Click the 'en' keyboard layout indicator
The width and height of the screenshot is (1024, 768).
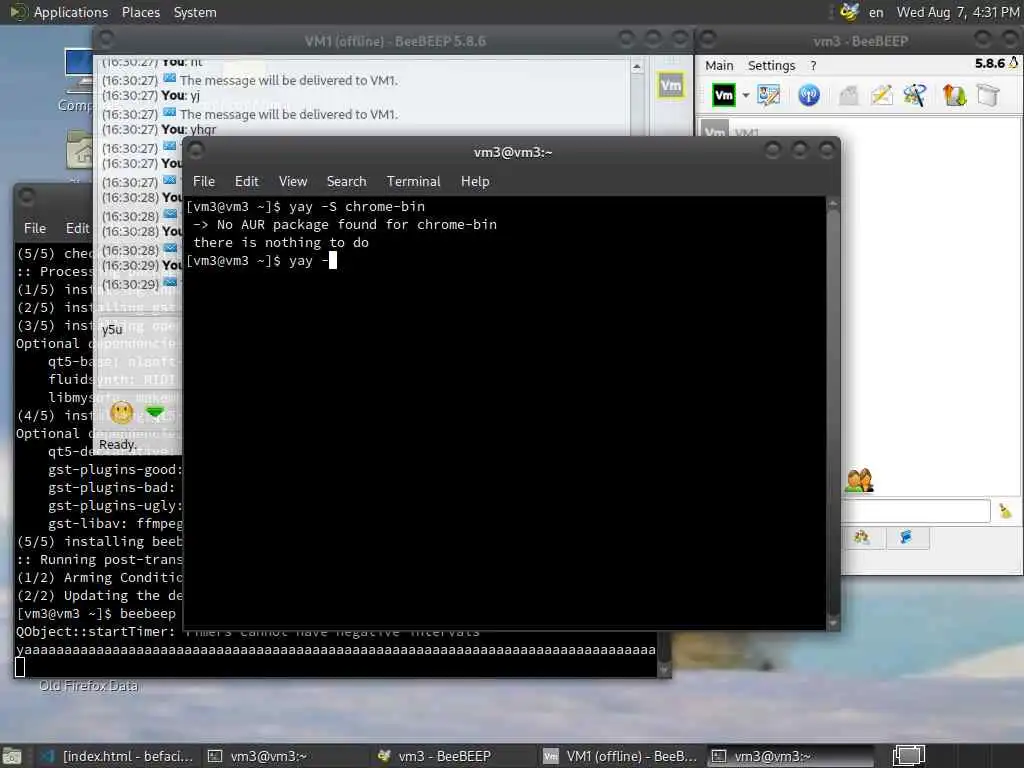tap(876, 12)
